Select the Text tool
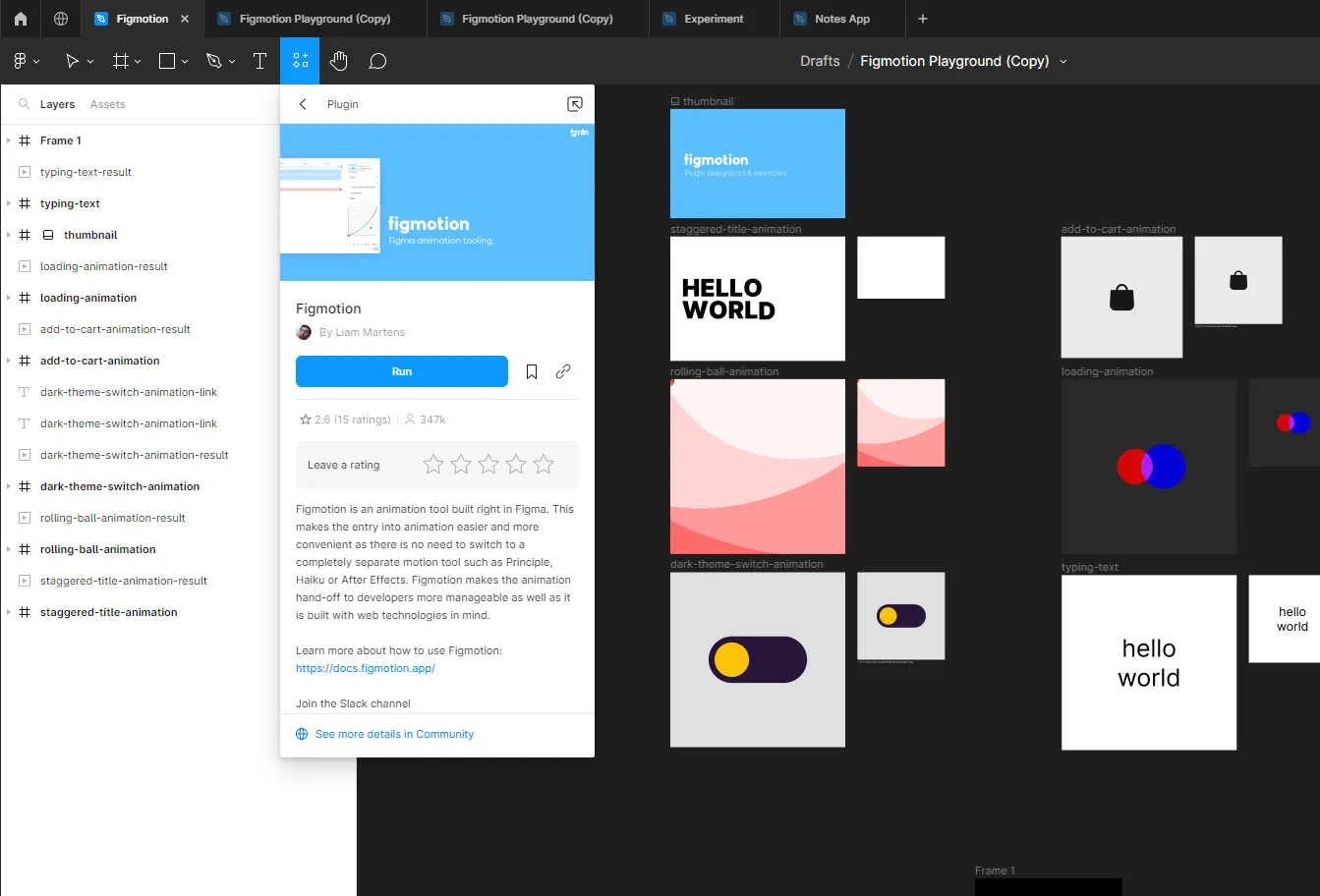 (x=260, y=61)
